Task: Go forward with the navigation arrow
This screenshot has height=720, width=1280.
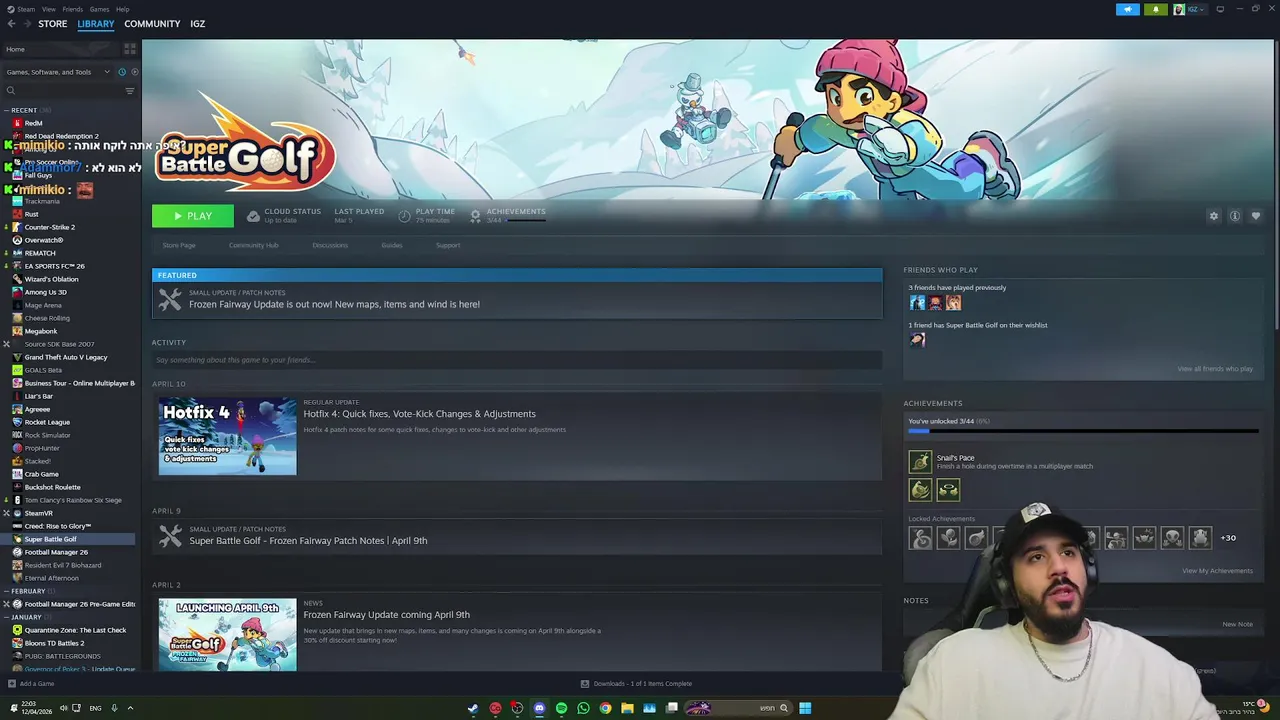Action: point(26,24)
